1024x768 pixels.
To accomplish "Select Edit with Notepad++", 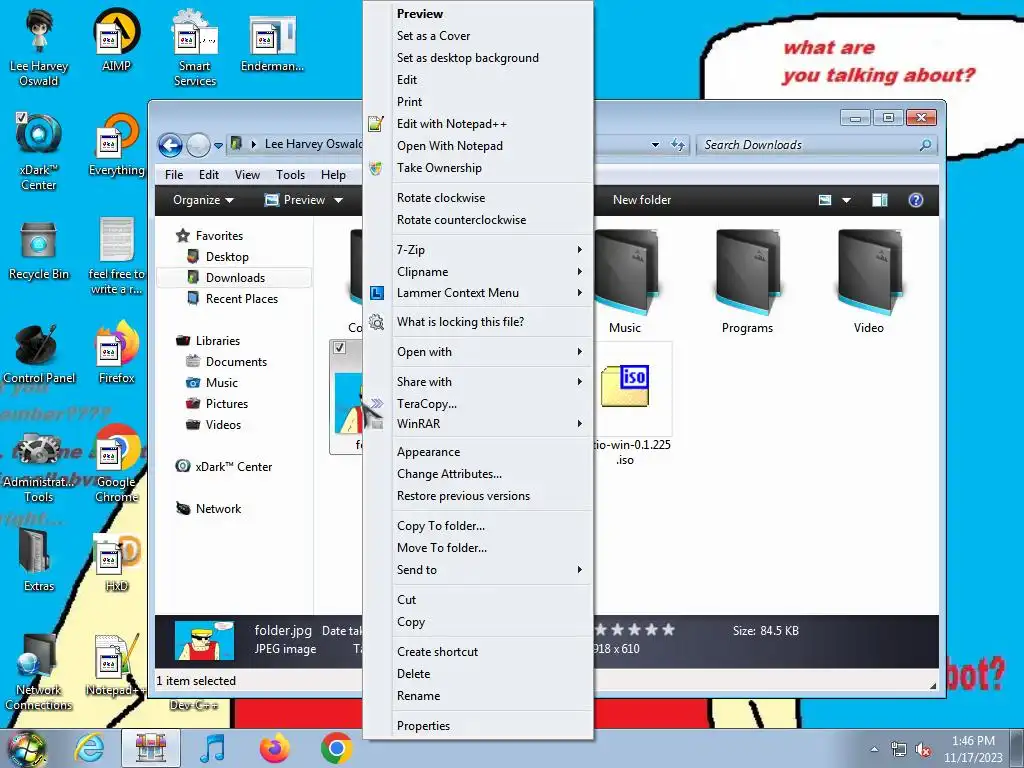I will 451,123.
